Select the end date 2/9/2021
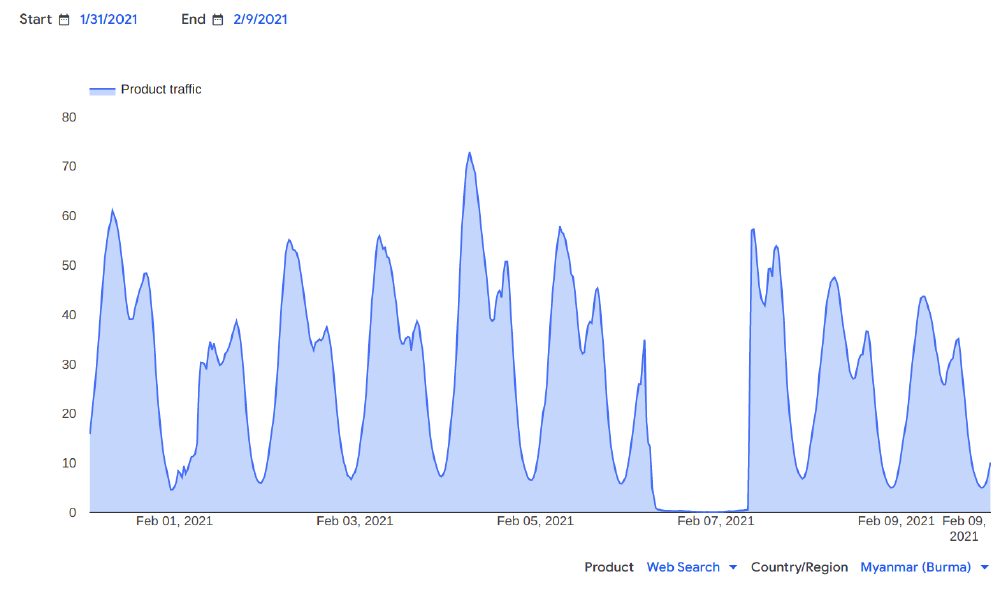The image size is (1000, 598). (258, 18)
